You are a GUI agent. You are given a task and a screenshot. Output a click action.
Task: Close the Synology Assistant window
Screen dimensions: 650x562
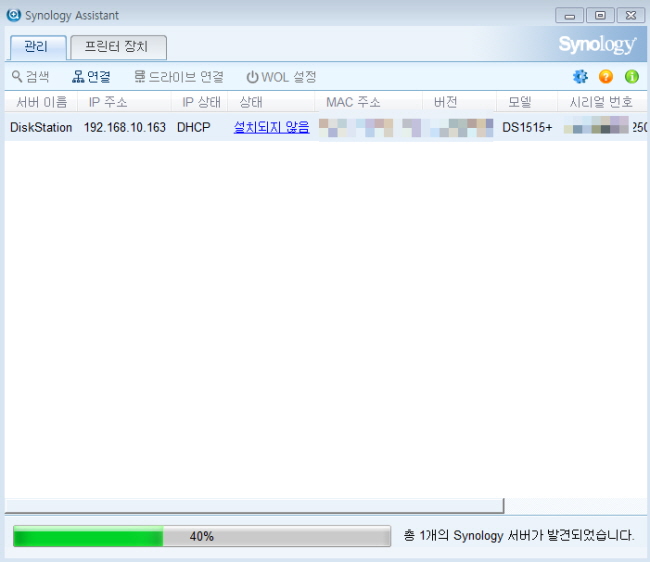(631, 16)
